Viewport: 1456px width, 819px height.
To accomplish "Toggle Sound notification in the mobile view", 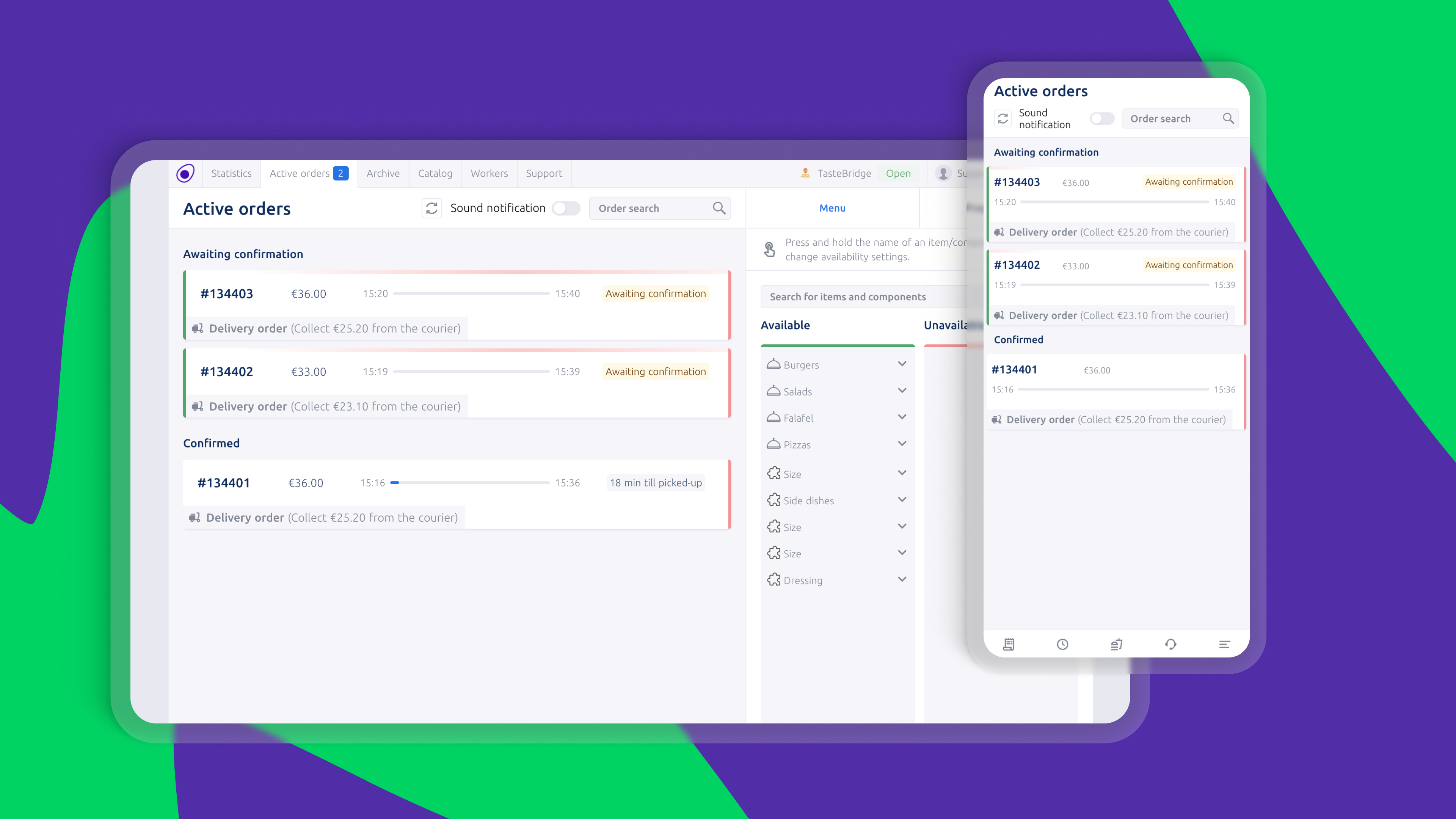I will pos(1101,119).
